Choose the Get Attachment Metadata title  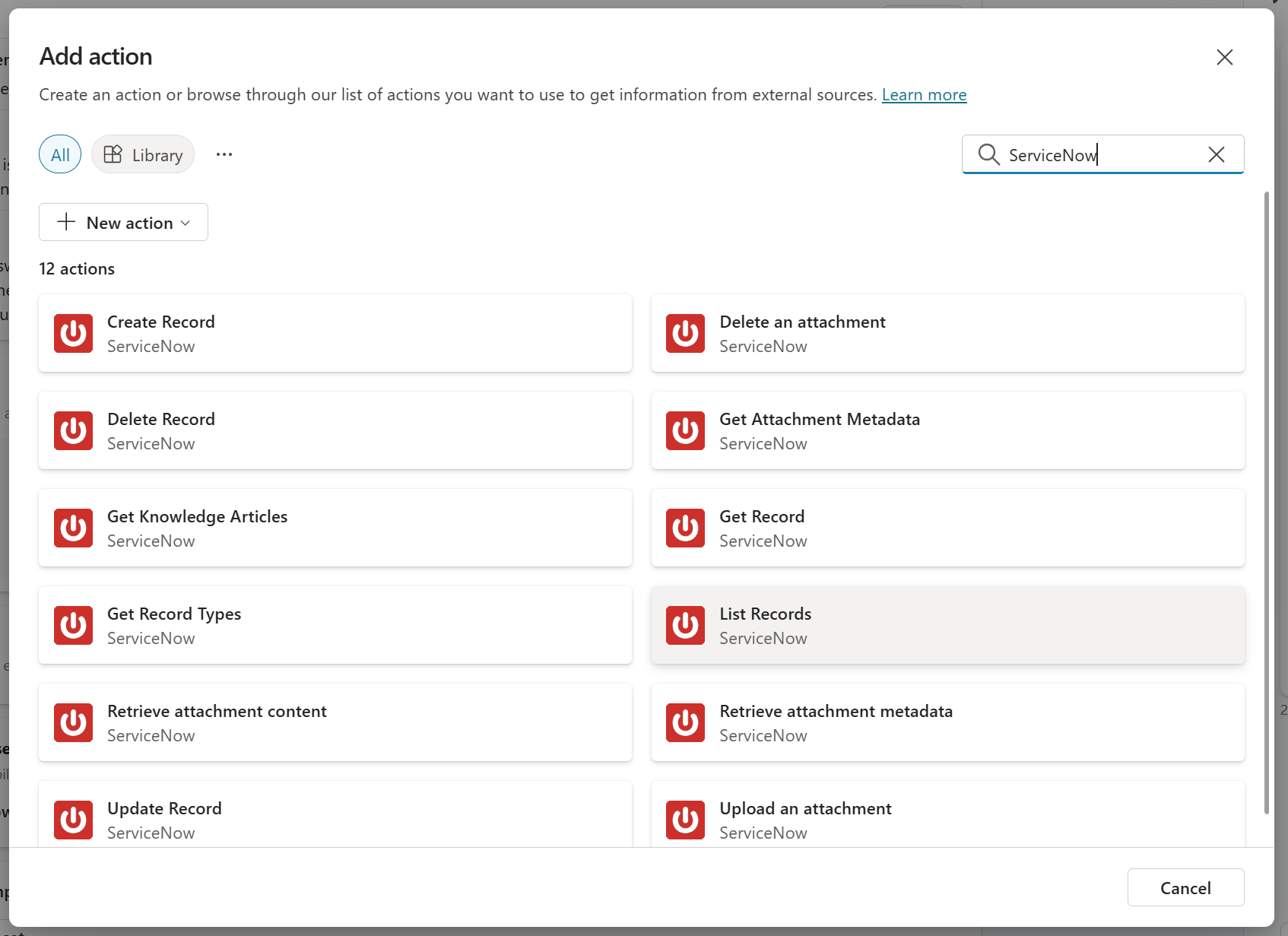coord(820,419)
